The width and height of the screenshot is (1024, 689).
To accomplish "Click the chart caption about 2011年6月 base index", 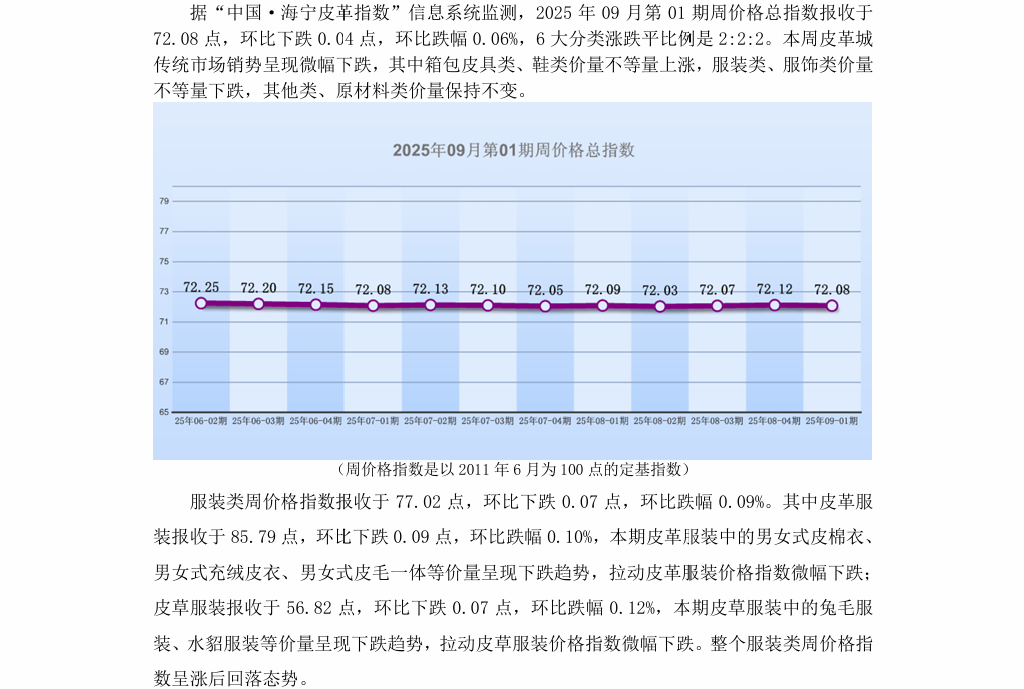I will click(x=512, y=469).
